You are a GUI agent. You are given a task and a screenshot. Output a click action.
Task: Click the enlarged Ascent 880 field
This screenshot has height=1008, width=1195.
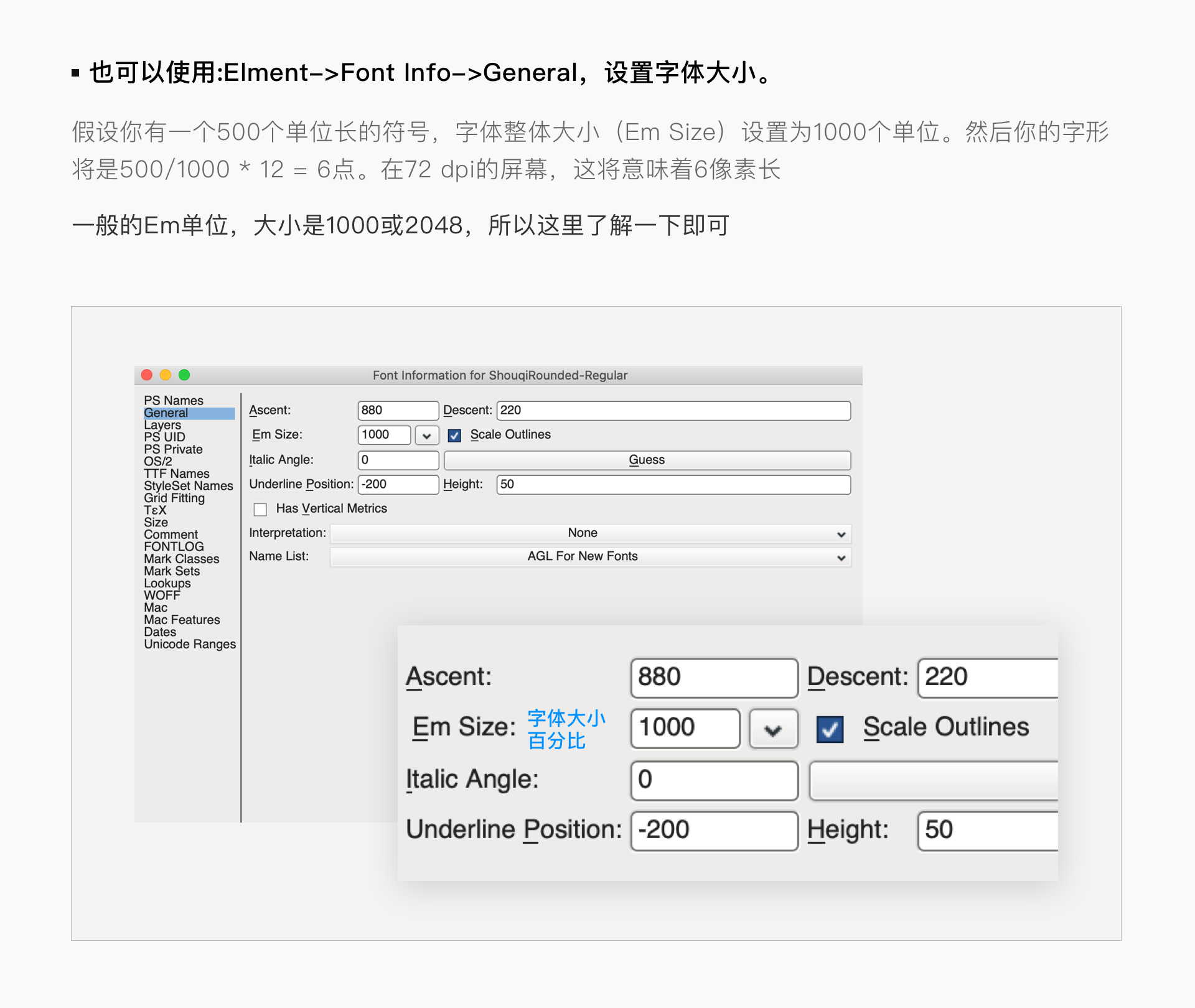[714, 678]
